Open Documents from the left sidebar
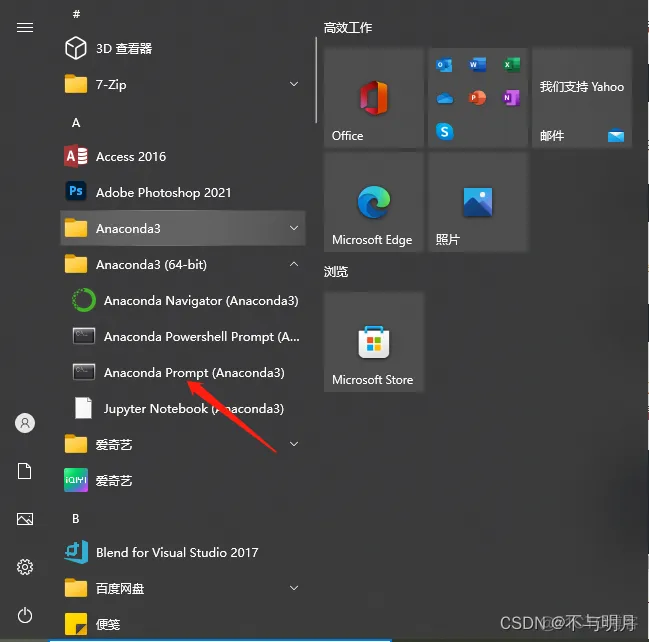 pos(24,471)
